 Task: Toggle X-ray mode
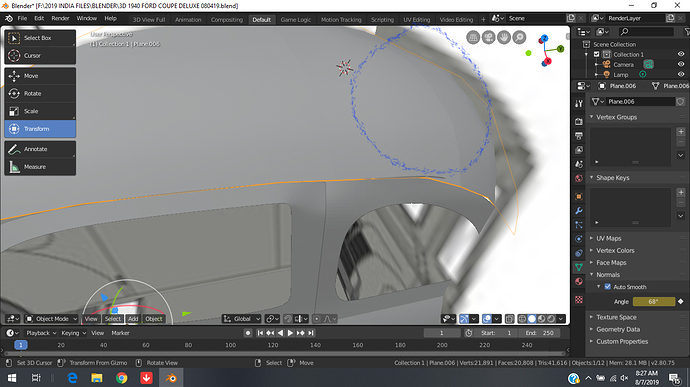coord(510,319)
